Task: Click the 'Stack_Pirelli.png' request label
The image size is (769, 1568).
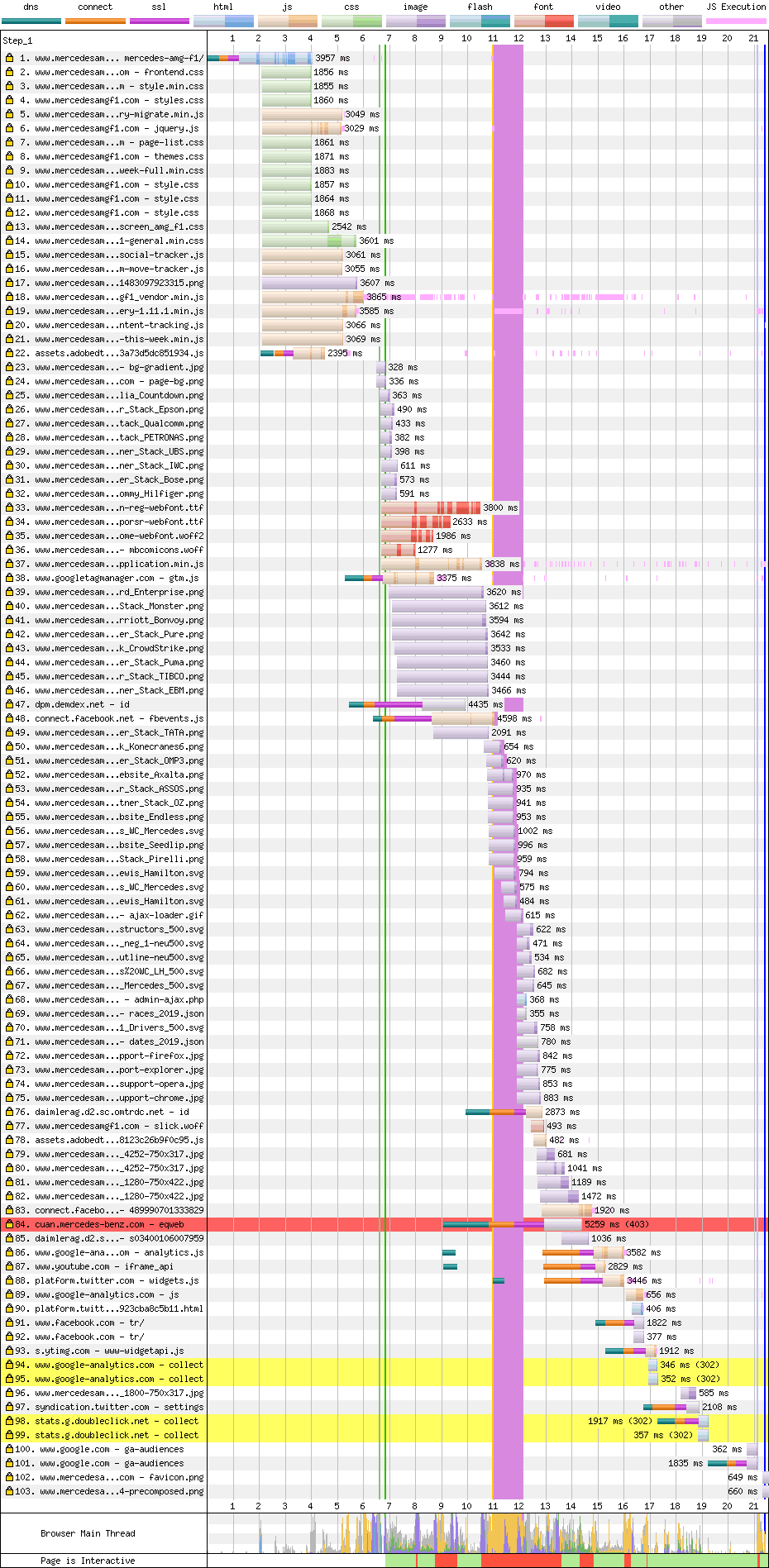Action: coord(119,859)
